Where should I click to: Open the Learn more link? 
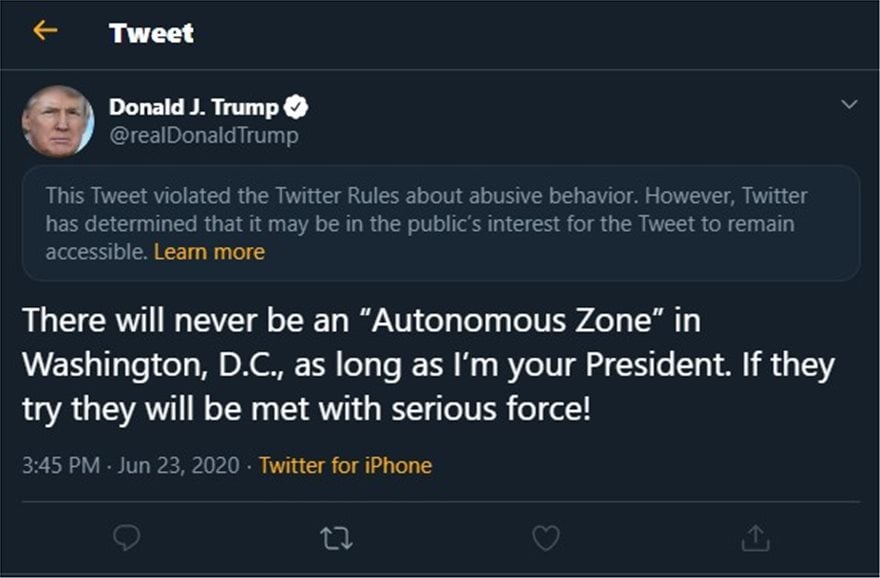pos(209,252)
